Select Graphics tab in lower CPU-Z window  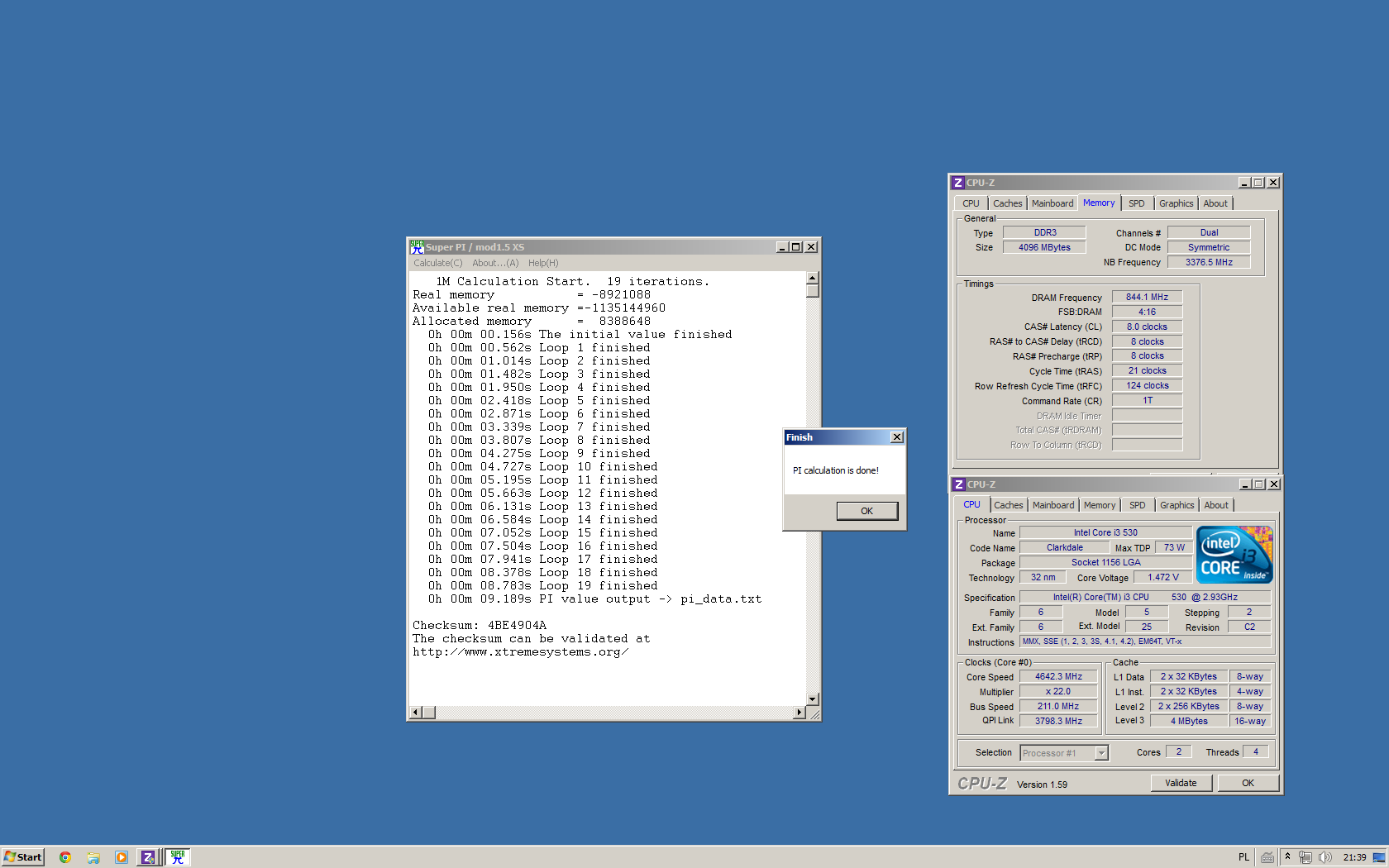point(1177,505)
